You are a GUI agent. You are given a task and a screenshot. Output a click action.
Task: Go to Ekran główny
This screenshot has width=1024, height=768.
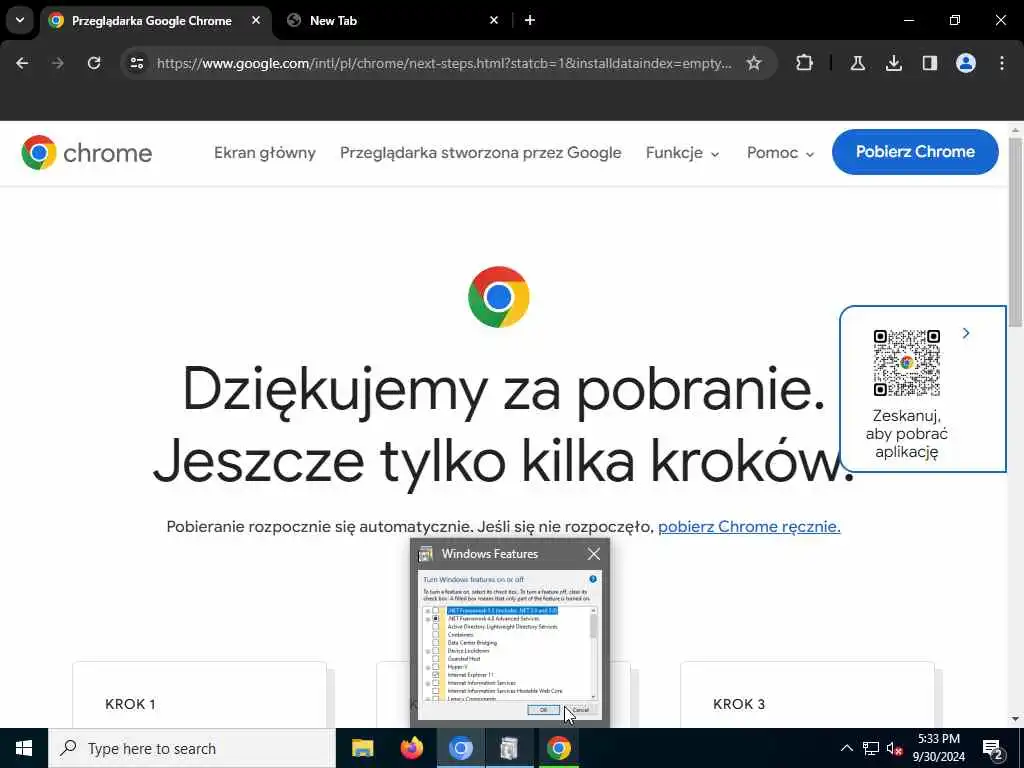pos(264,153)
